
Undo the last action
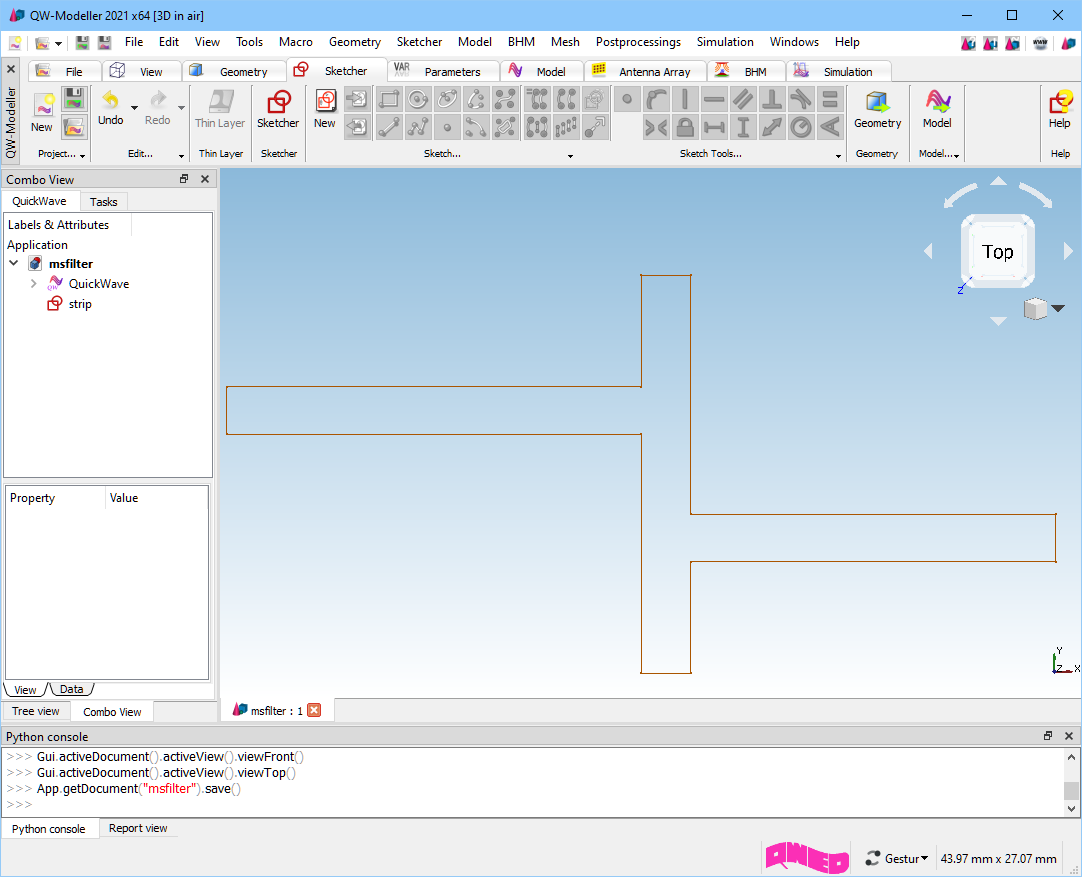[110, 108]
